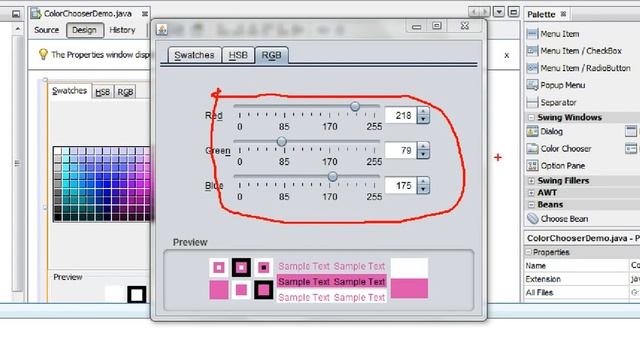The width and height of the screenshot is (640, 360).
Task: Open the Source view of ColorChooserDemo.java
Action: pos(47,30)
